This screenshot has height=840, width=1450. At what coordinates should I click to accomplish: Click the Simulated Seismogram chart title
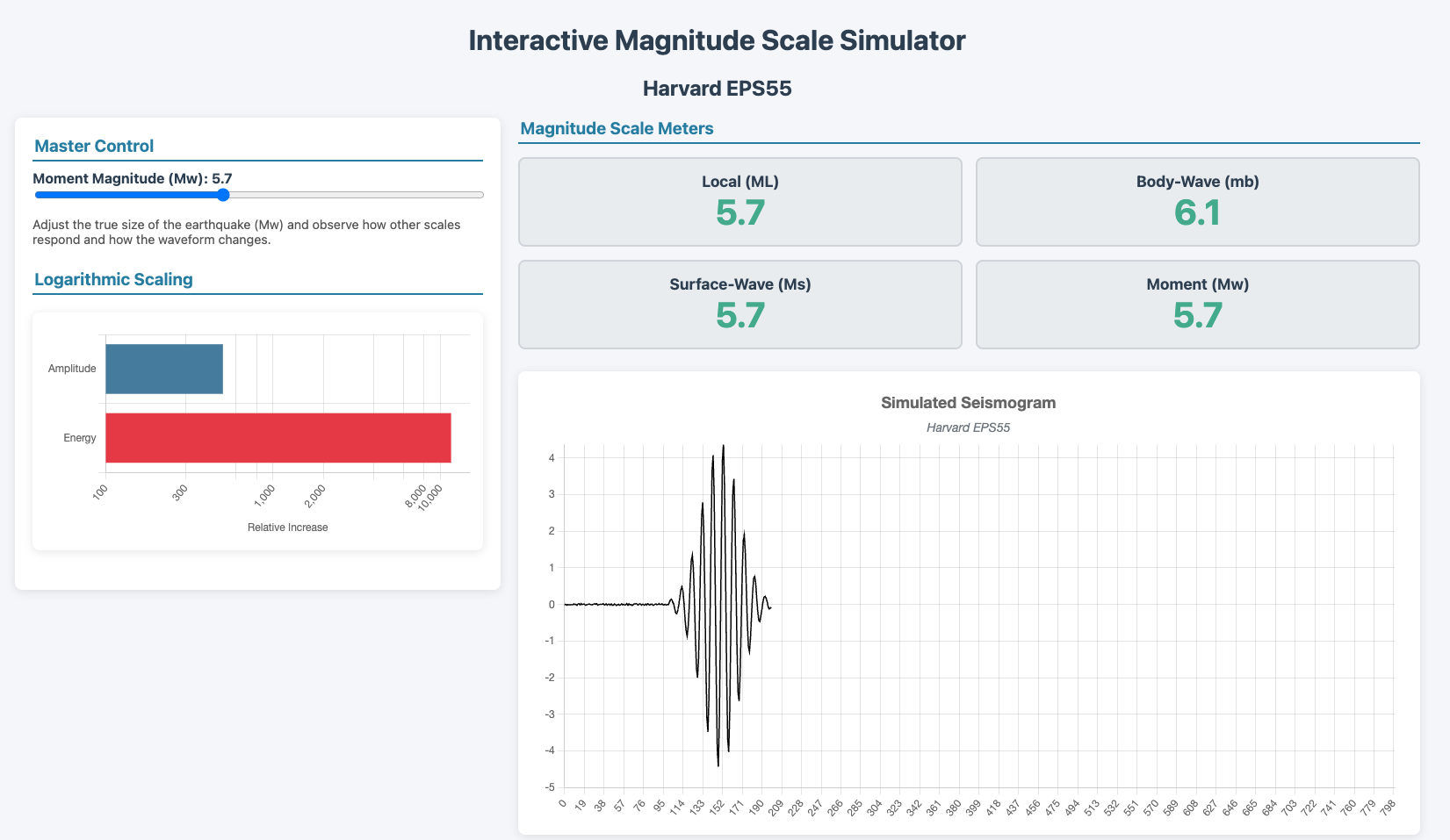point(969,403)
